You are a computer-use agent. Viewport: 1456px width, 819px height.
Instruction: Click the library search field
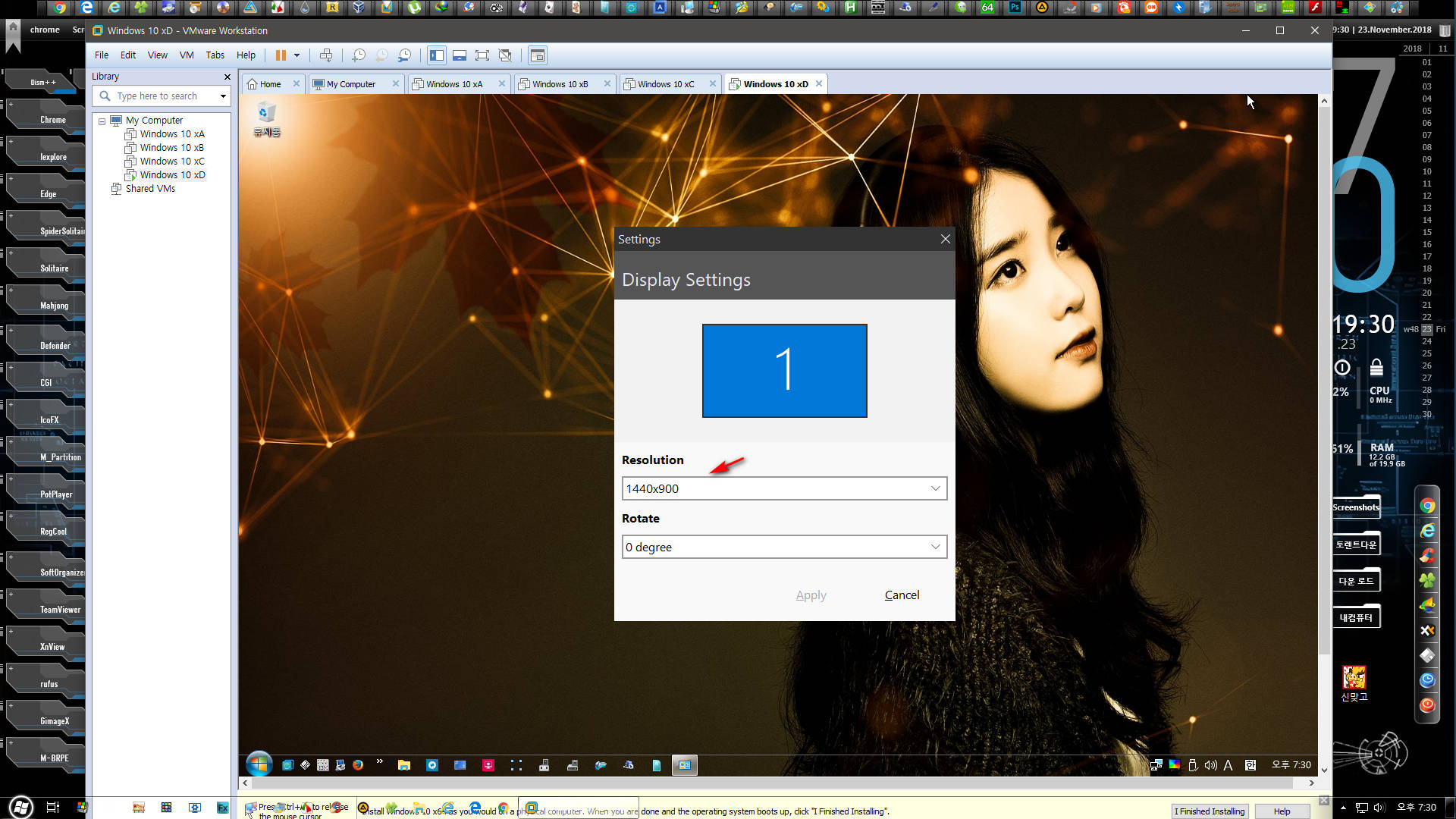161,96
